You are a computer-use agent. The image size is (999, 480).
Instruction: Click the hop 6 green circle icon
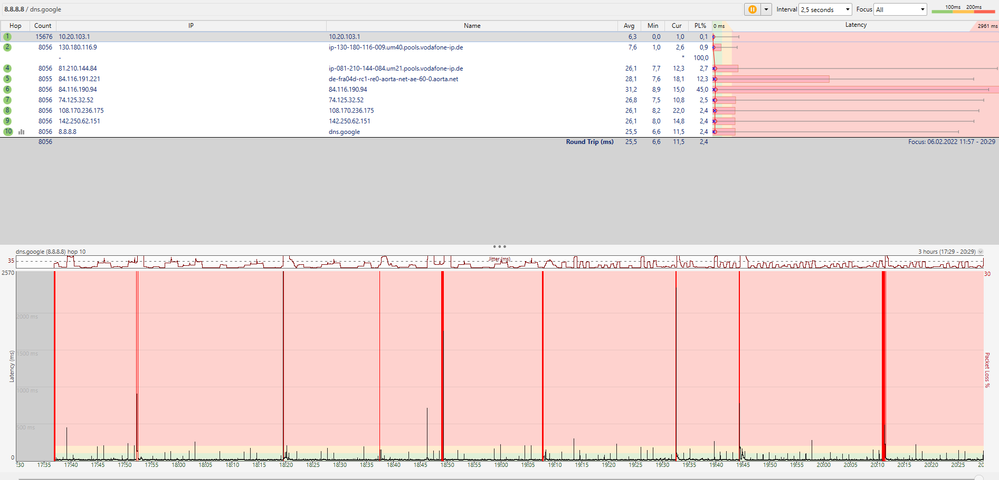pyautogui.click(x=8, y=89)
